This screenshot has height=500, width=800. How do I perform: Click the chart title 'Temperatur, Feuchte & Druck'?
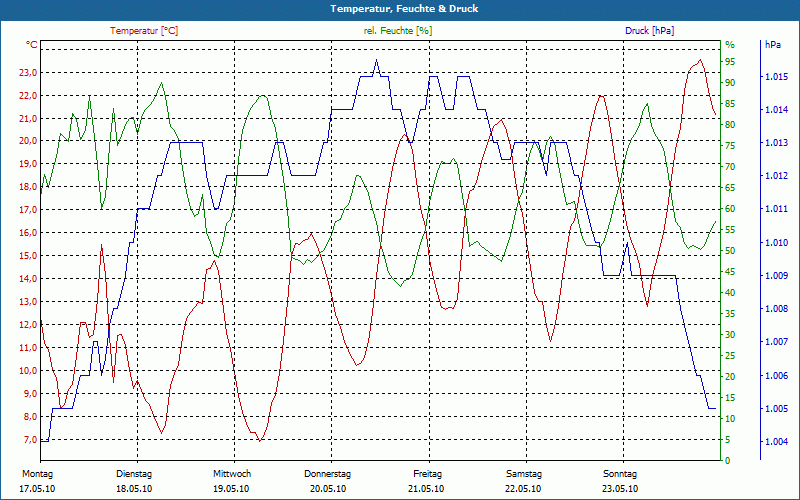tap(404, 9)
